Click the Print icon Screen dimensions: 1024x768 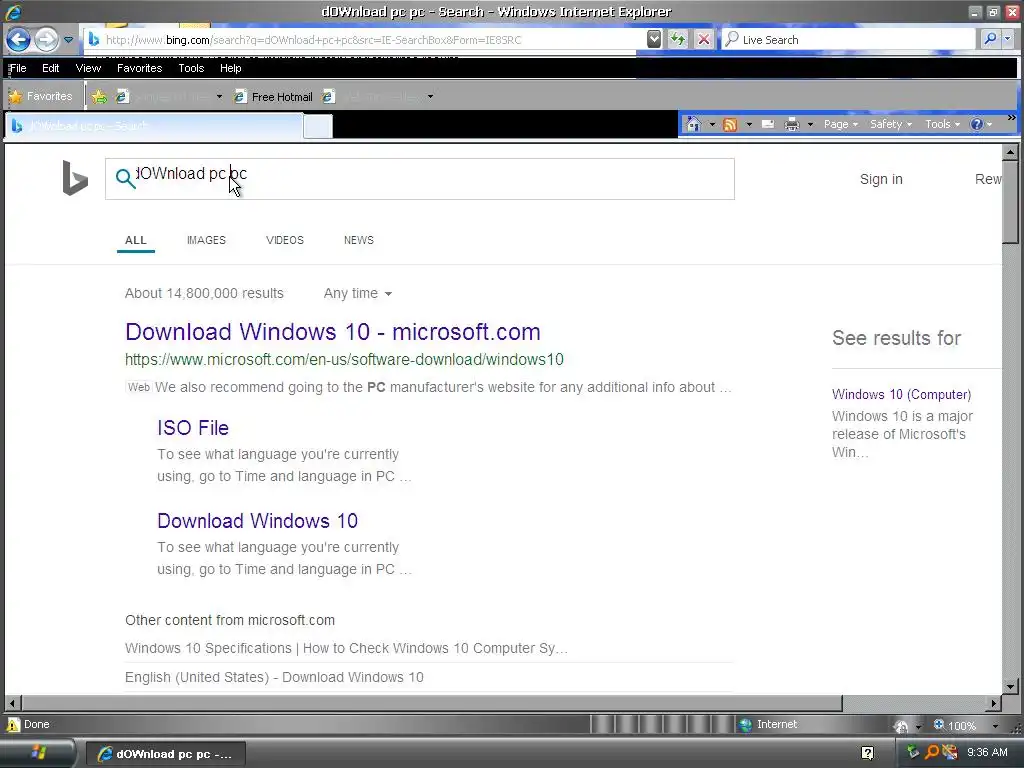point(792,124)
